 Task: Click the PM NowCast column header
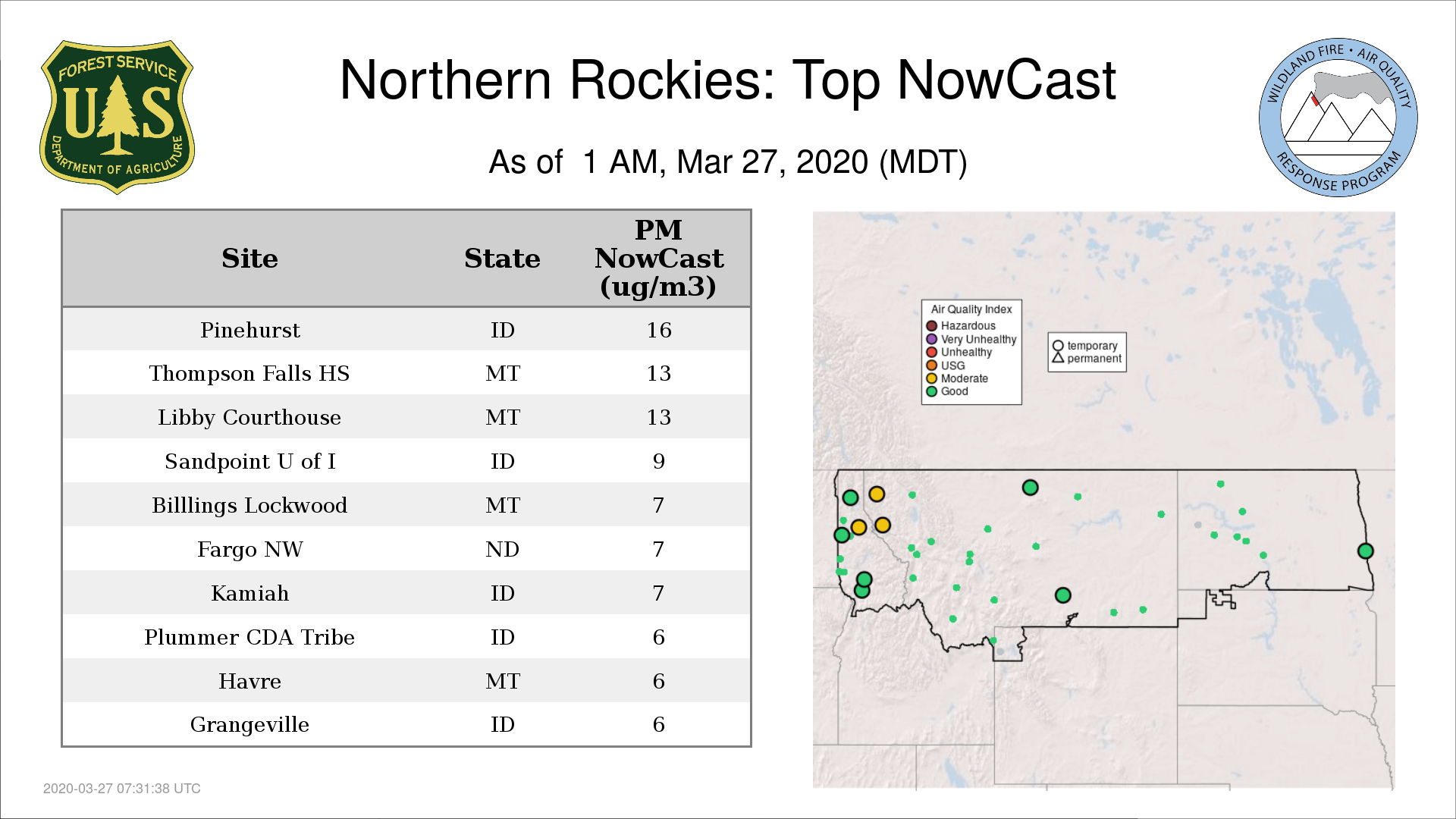[x=658, y=259]
